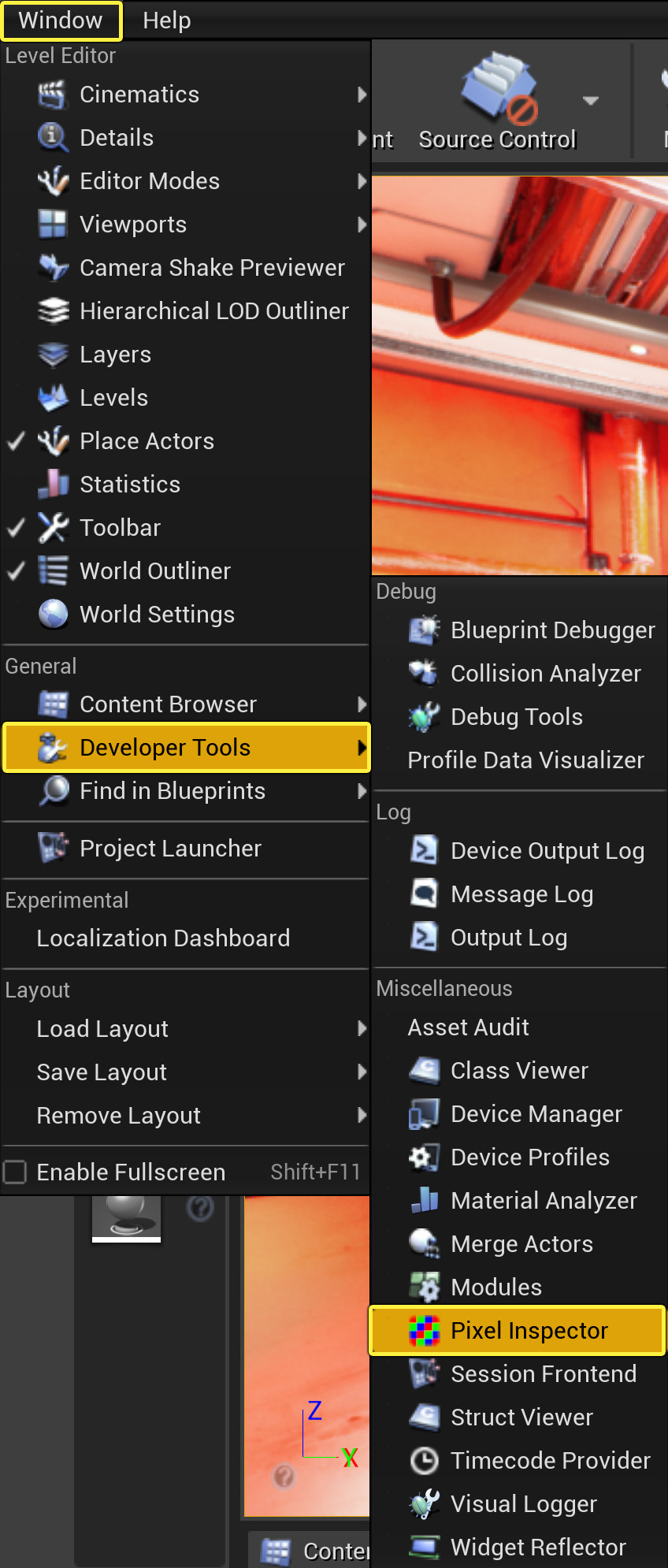
Task: Toggle the World Outliner panel
Action: [x=154, y=570]
